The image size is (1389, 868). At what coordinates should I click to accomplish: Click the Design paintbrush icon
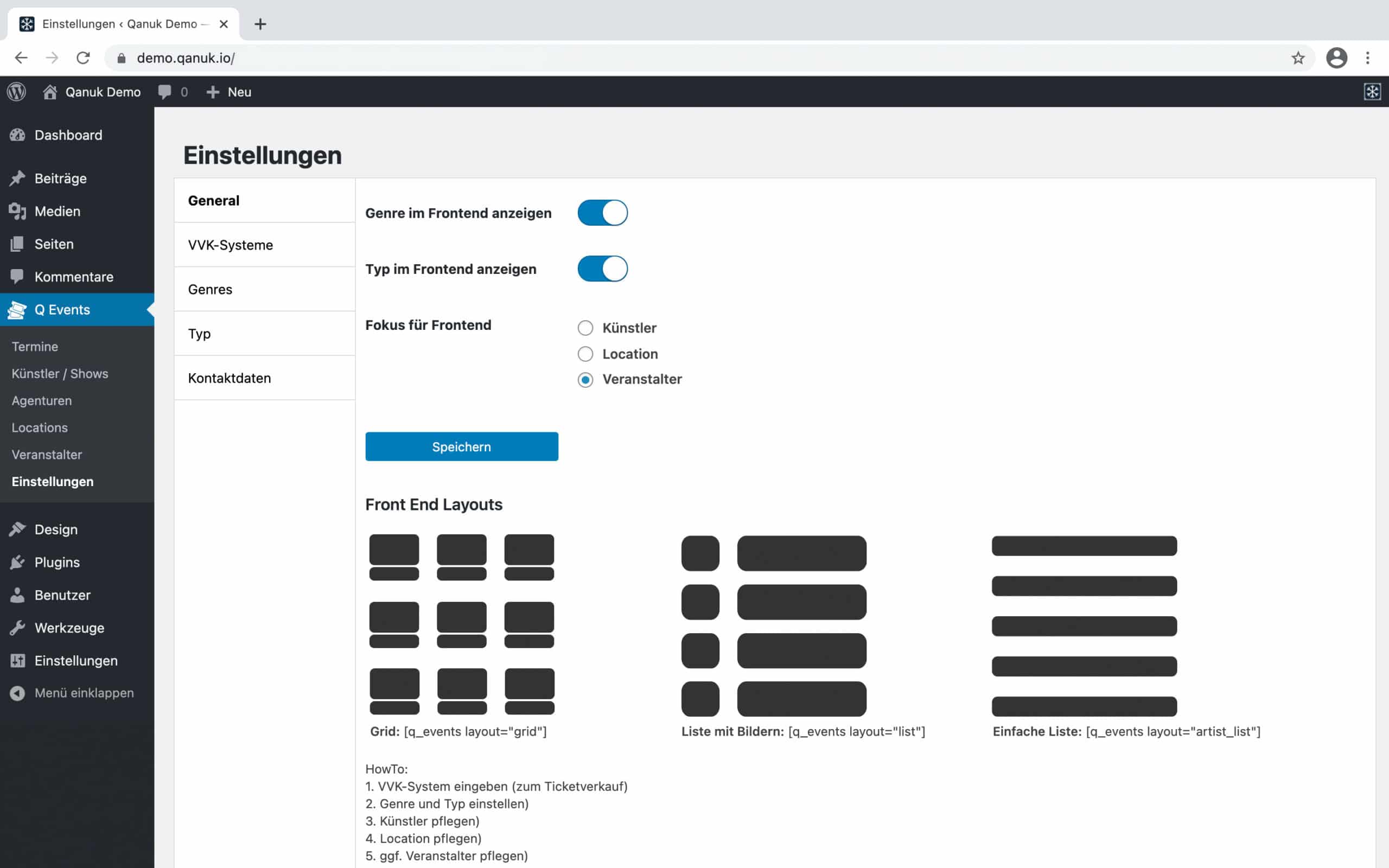[17, 529]
